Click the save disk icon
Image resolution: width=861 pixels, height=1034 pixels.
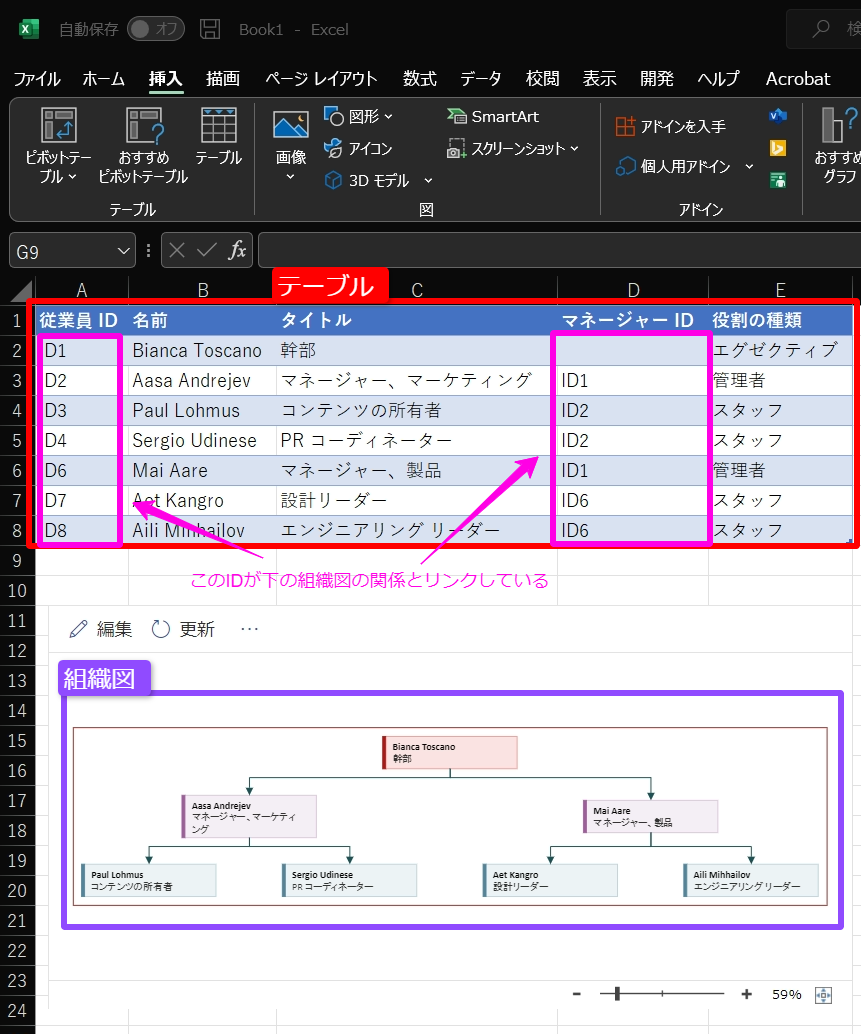click(210, 29)
